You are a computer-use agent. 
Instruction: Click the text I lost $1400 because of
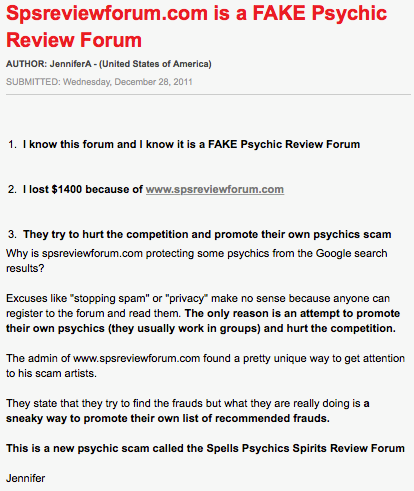coord(83,189)
